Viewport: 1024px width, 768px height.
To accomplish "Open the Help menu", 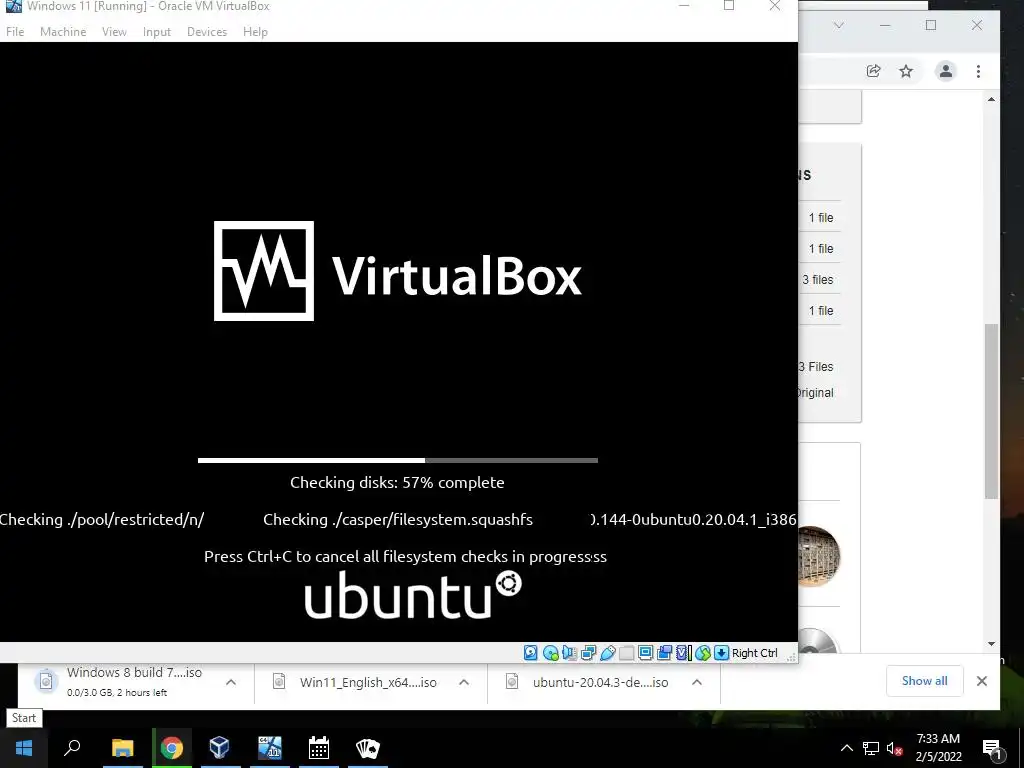I will 255,31.
